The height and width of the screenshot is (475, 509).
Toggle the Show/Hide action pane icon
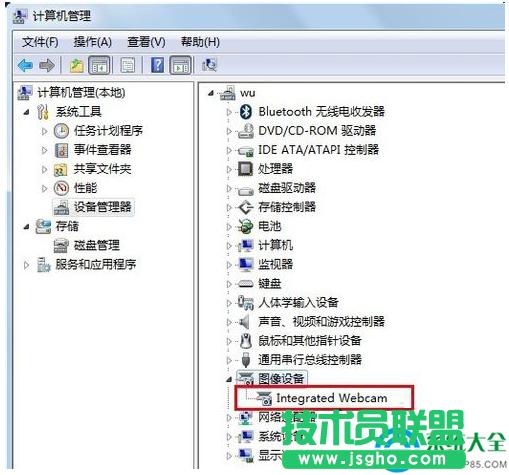[x=180, y=65]
